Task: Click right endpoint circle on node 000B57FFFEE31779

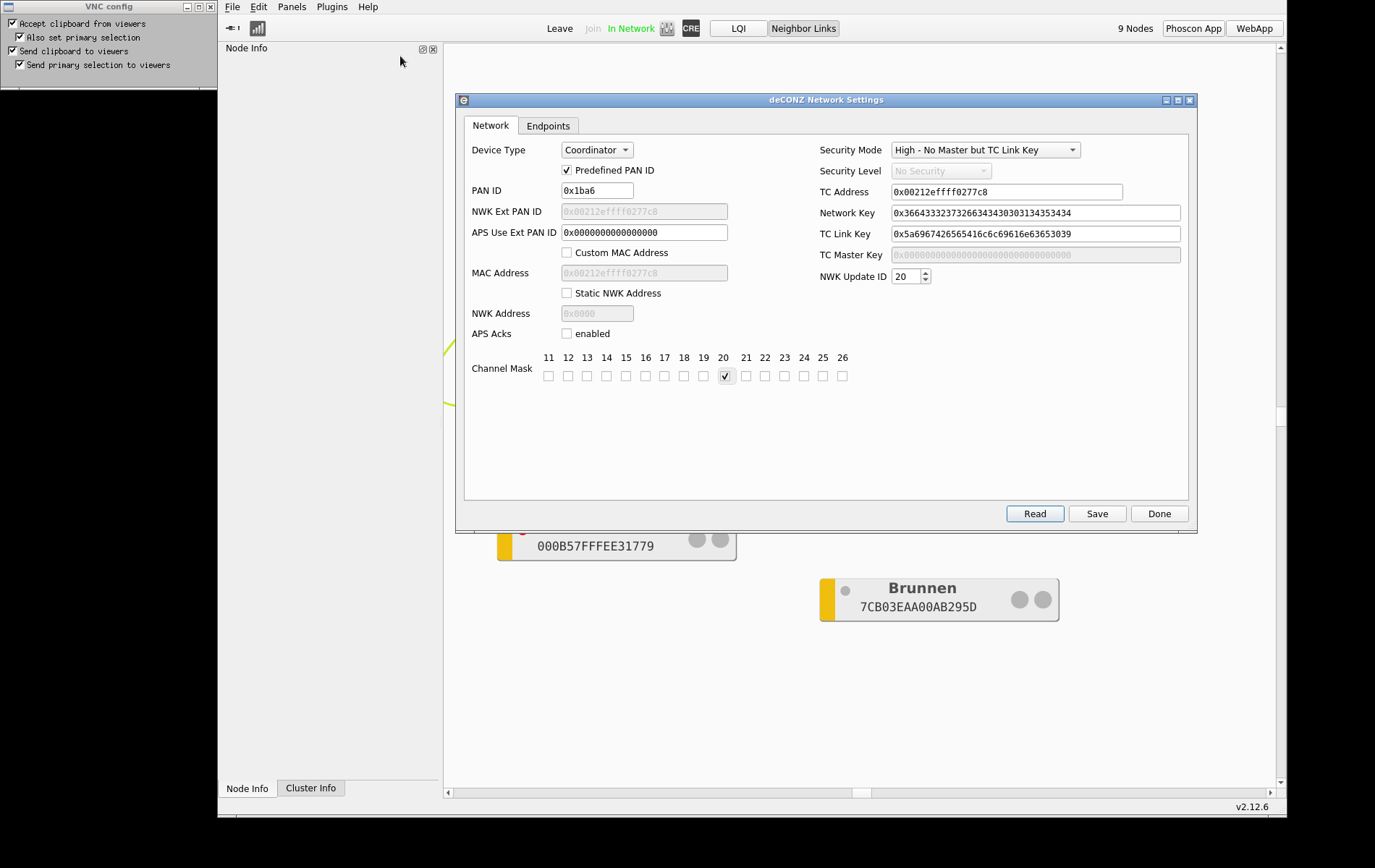Action: coord(720,540)
